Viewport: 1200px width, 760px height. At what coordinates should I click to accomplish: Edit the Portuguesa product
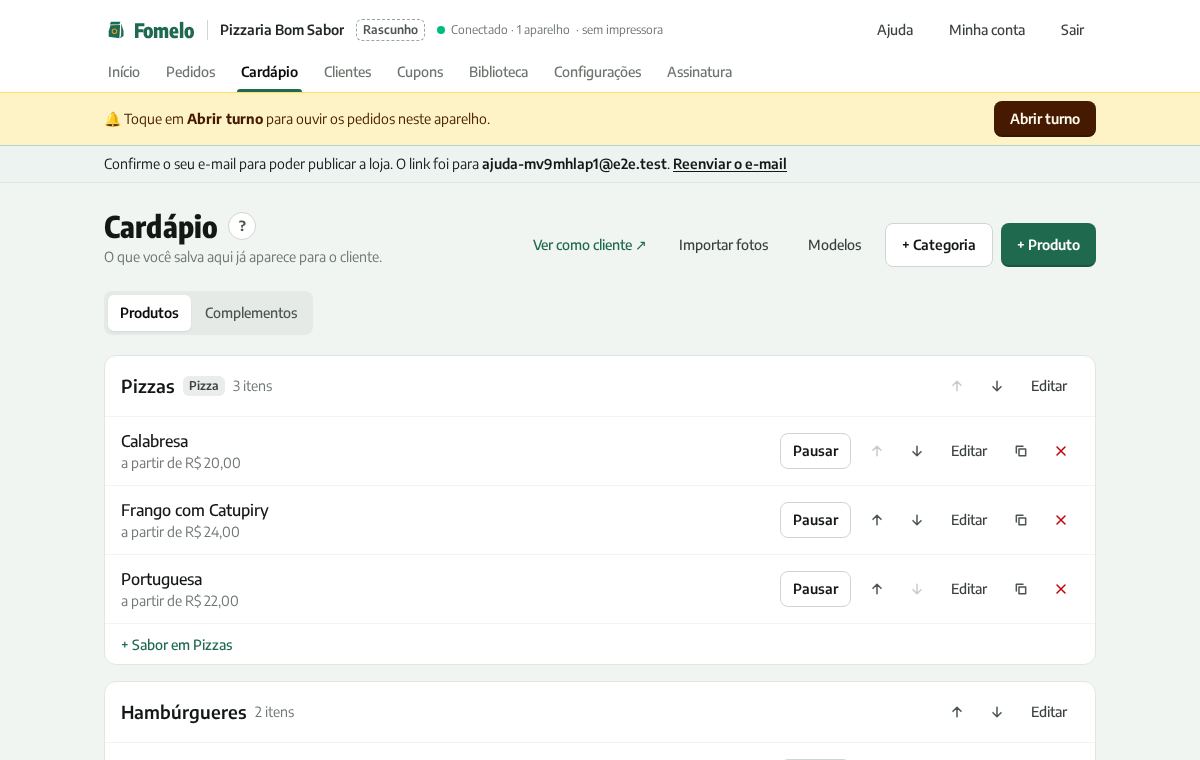point(969,589)
